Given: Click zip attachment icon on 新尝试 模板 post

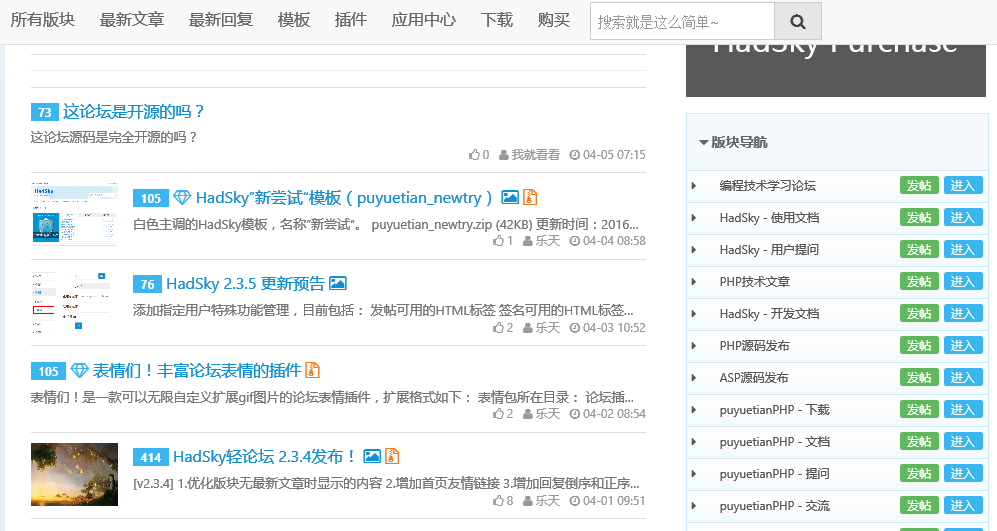Looking at the screenshot, I should coord(530,198).
